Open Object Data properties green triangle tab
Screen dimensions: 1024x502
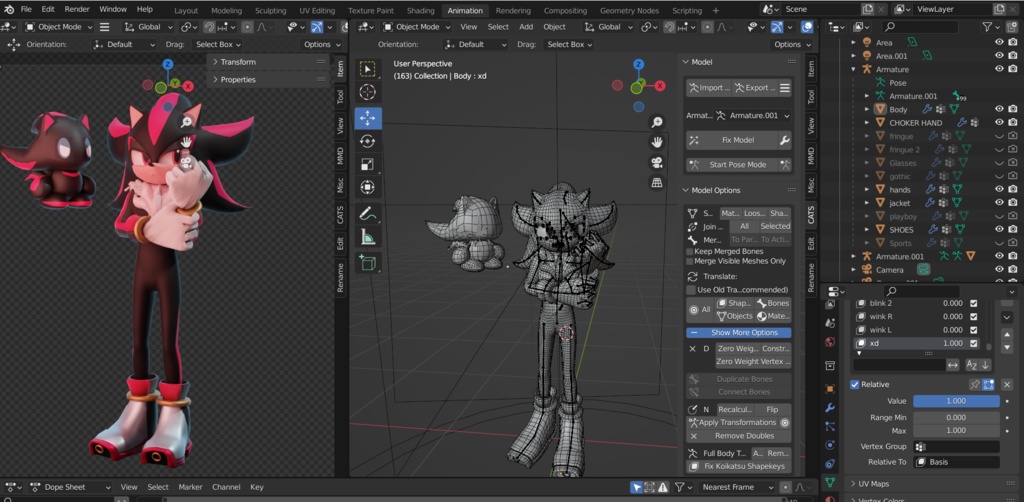(830, 482)
